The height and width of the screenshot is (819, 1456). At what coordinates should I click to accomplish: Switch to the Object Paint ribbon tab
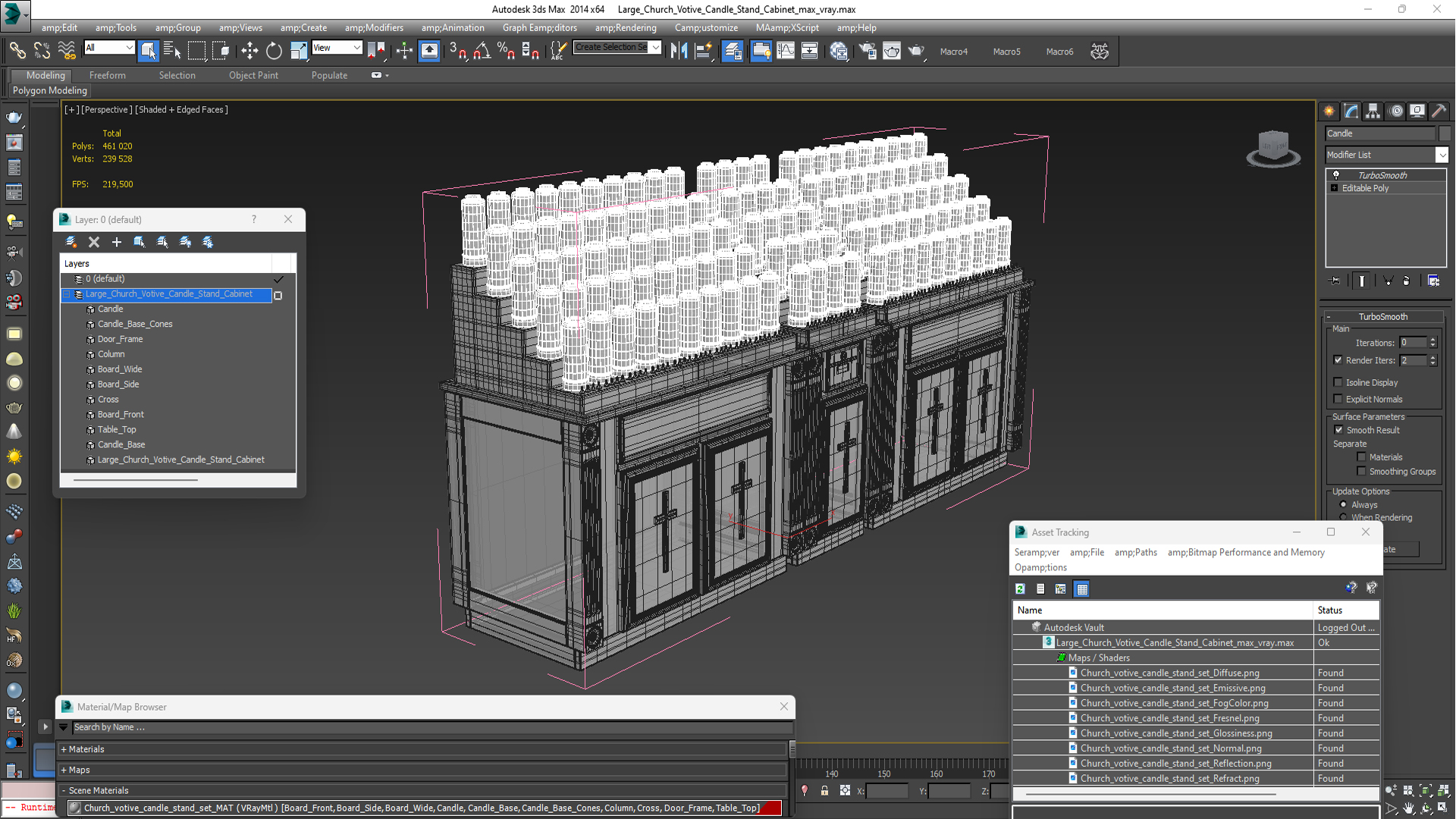[x=253, y=75]
